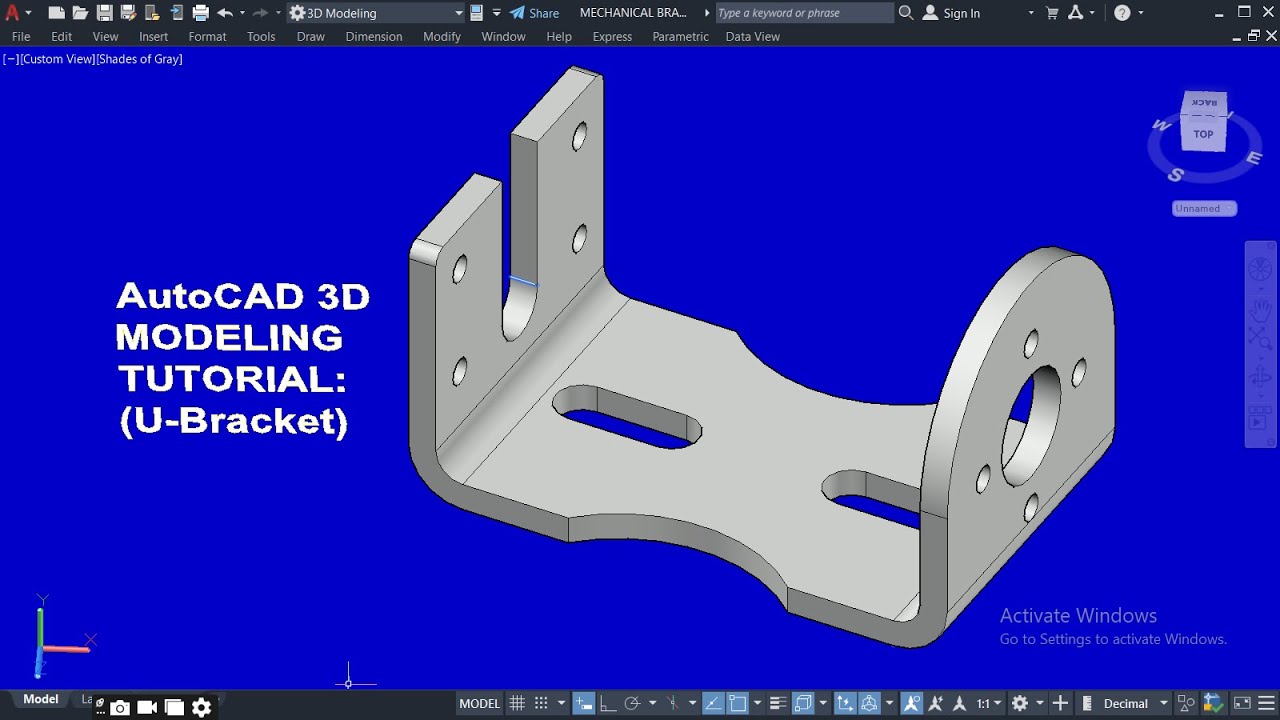The height and width of the screenshot is (720, 1280).
Task: Open the Parametric menu
Action: (x=680, y=36)
